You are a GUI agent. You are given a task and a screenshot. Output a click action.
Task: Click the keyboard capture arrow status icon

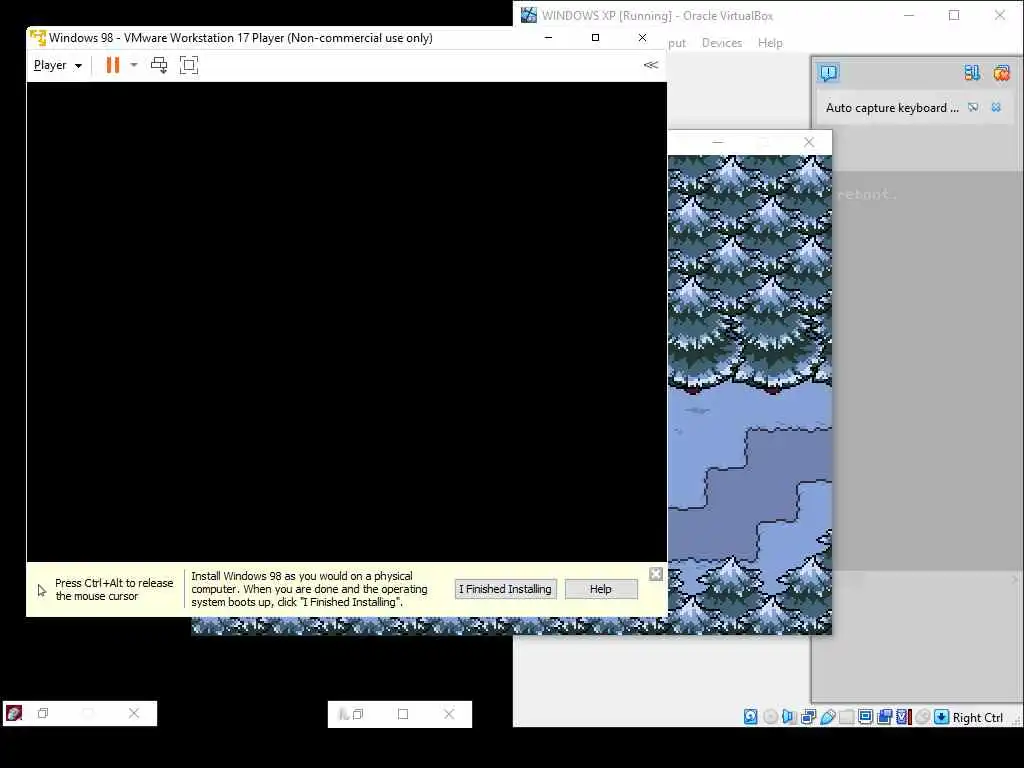pyautogui.click(x=941, y=717)
